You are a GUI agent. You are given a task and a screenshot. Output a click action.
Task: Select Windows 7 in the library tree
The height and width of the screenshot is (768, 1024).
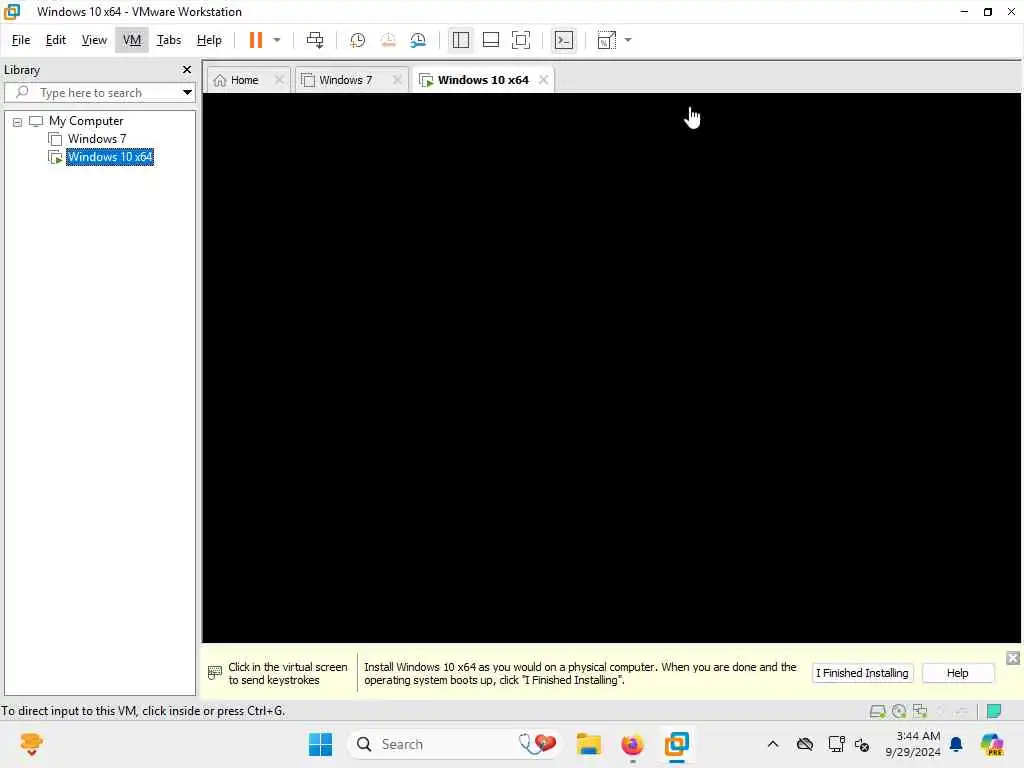coord(97,138)
